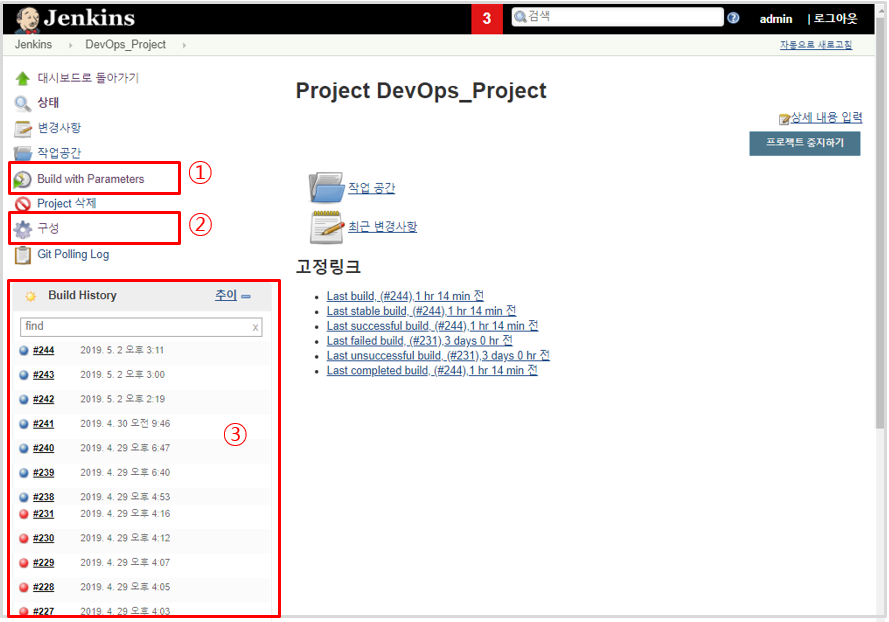This screenshot has width=889, height=622.
Task: Click the search help question mark icon
Action: (733, 18)
